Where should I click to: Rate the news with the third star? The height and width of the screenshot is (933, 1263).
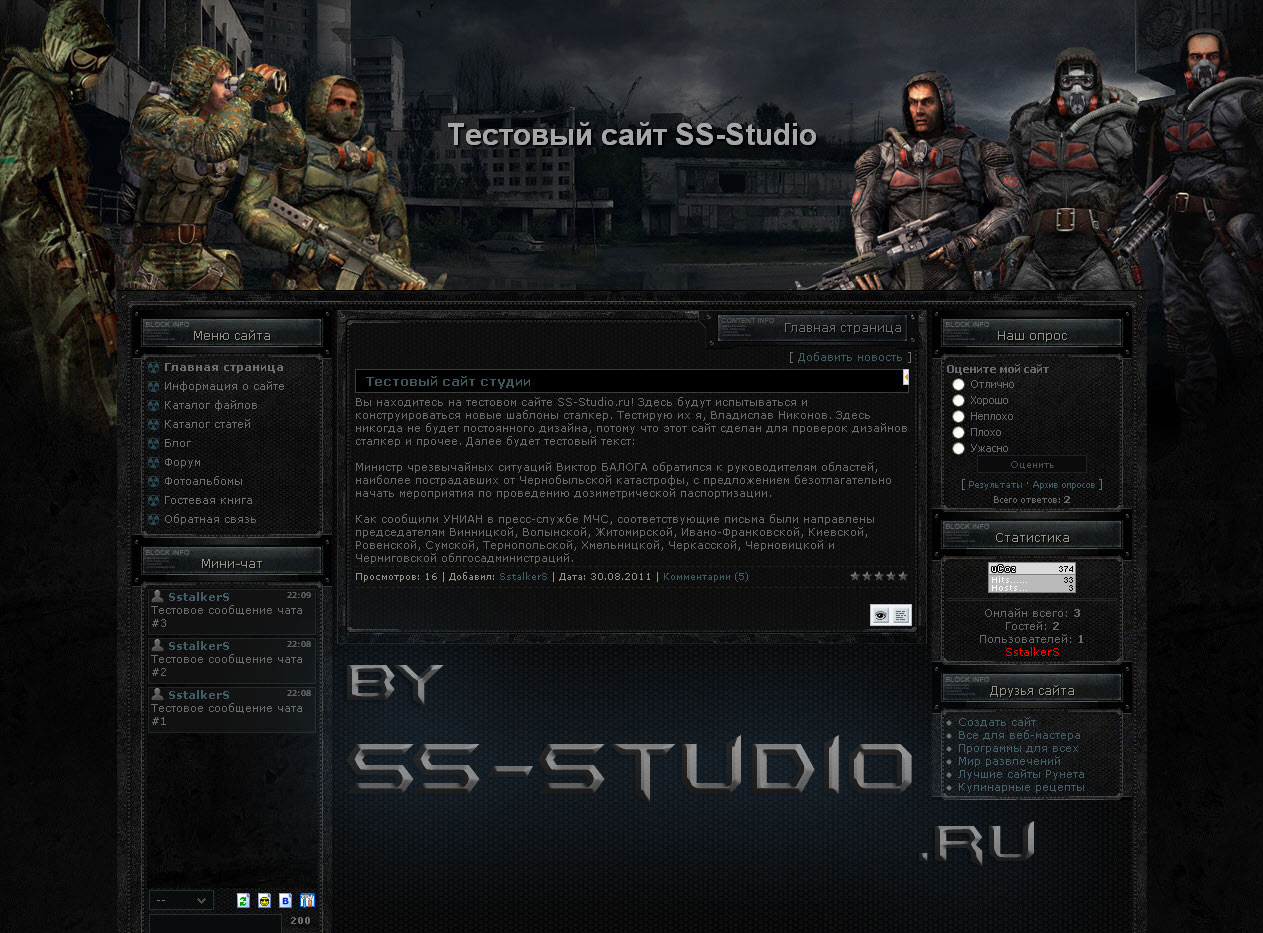coord(879,576)
